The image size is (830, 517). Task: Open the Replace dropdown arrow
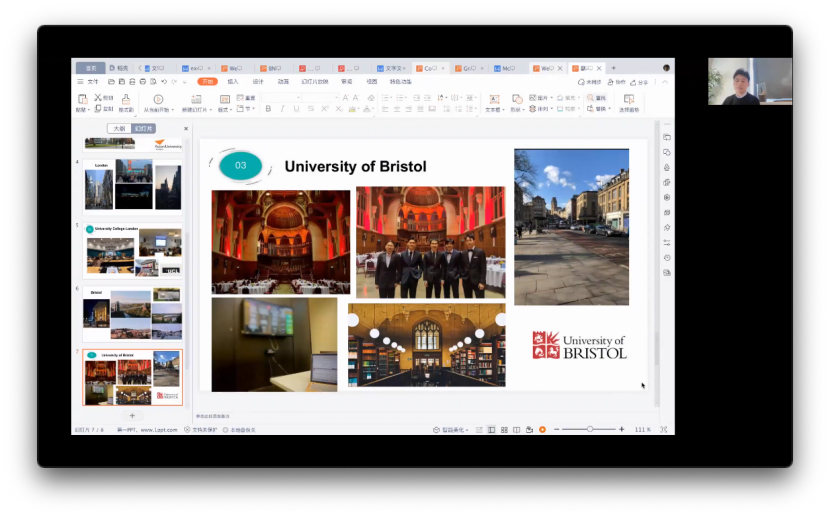[610, 108]
